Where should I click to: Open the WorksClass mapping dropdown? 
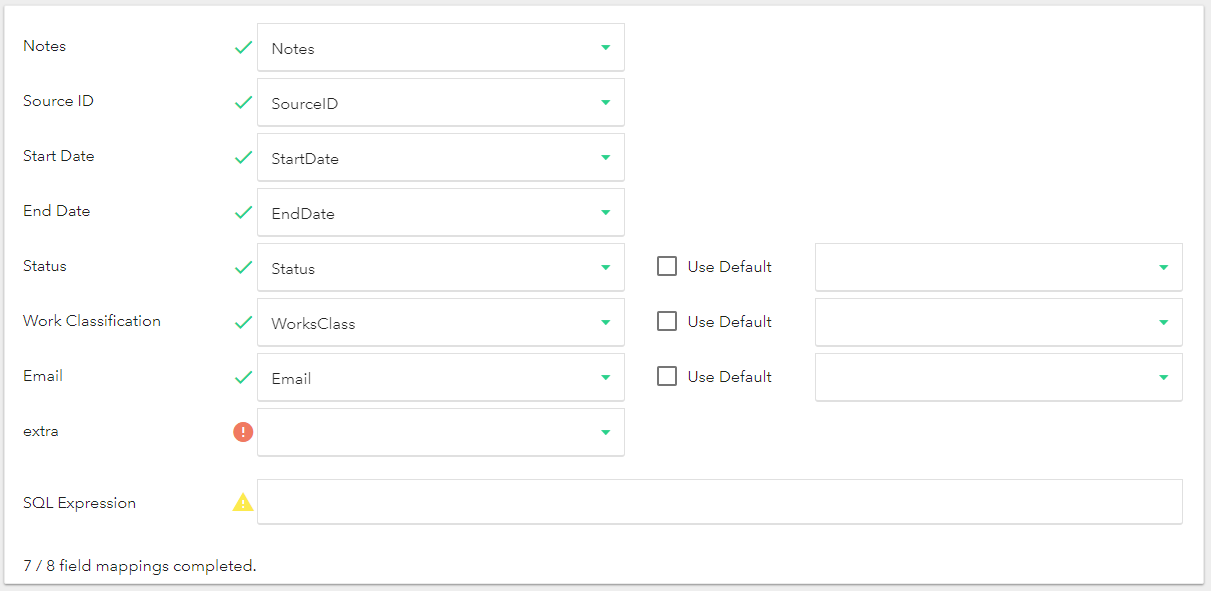[x=441, y=323]
